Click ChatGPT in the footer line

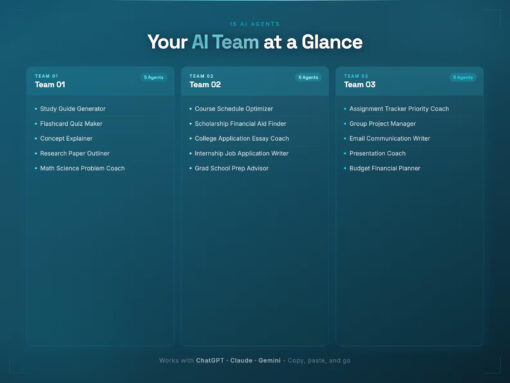click(210, 360)
